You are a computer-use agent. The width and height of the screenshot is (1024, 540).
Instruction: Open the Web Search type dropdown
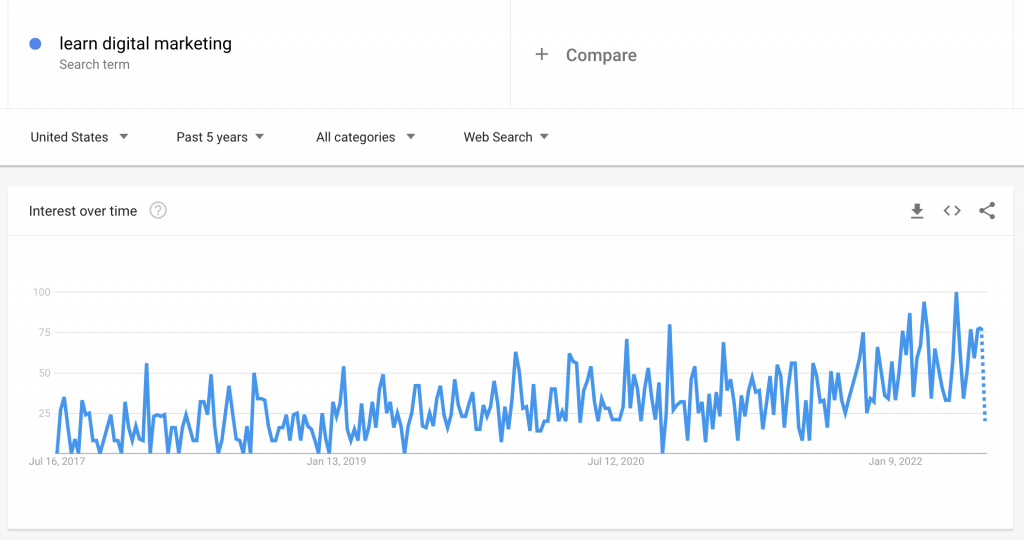click(506, 137)
